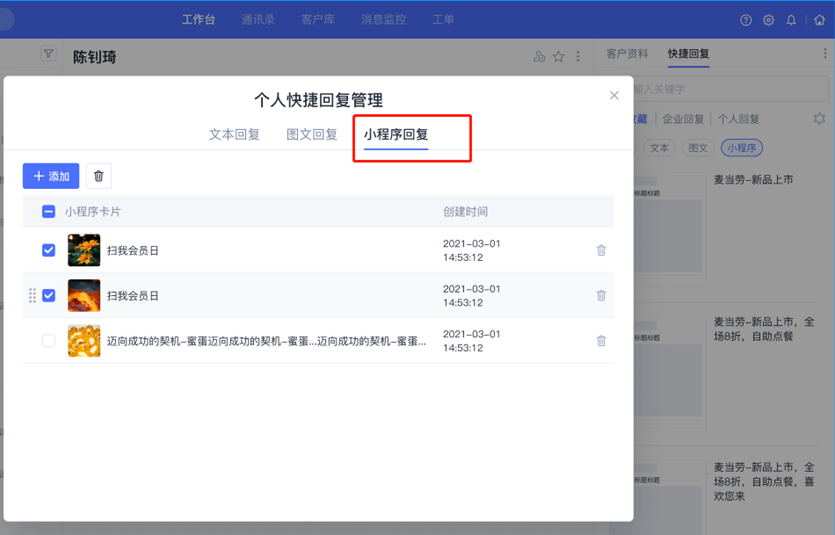Click the 陈钊琦 contact name
Image resolution: width=835 pixels, height=535 pixels.
[x=95, y=57]
